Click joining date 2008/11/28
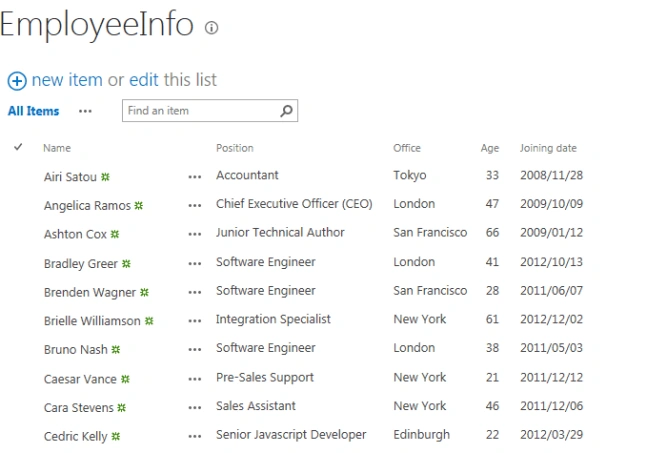650x453 pixels. [551, 175]
